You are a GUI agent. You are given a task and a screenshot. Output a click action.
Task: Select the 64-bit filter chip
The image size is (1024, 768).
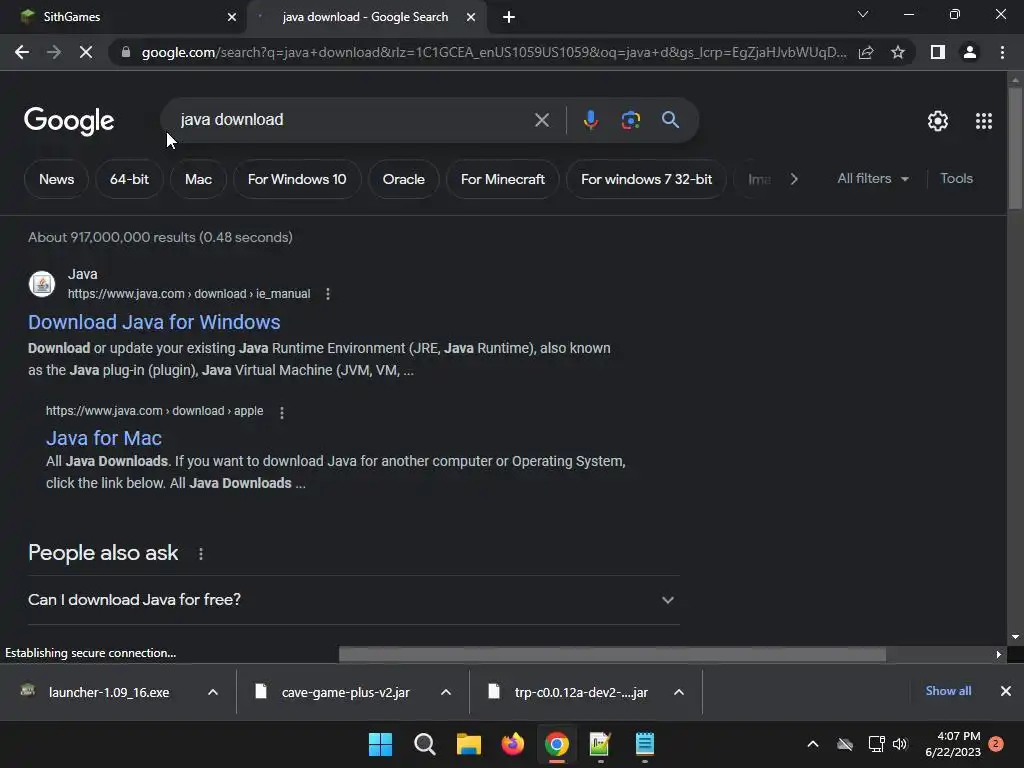pyautogui.click(x=129, y=179)
